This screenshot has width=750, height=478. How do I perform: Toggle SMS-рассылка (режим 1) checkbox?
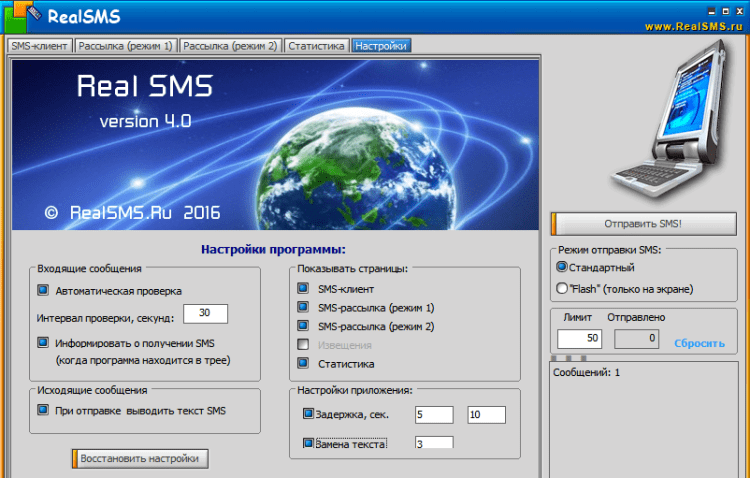[x=303, y=307]
